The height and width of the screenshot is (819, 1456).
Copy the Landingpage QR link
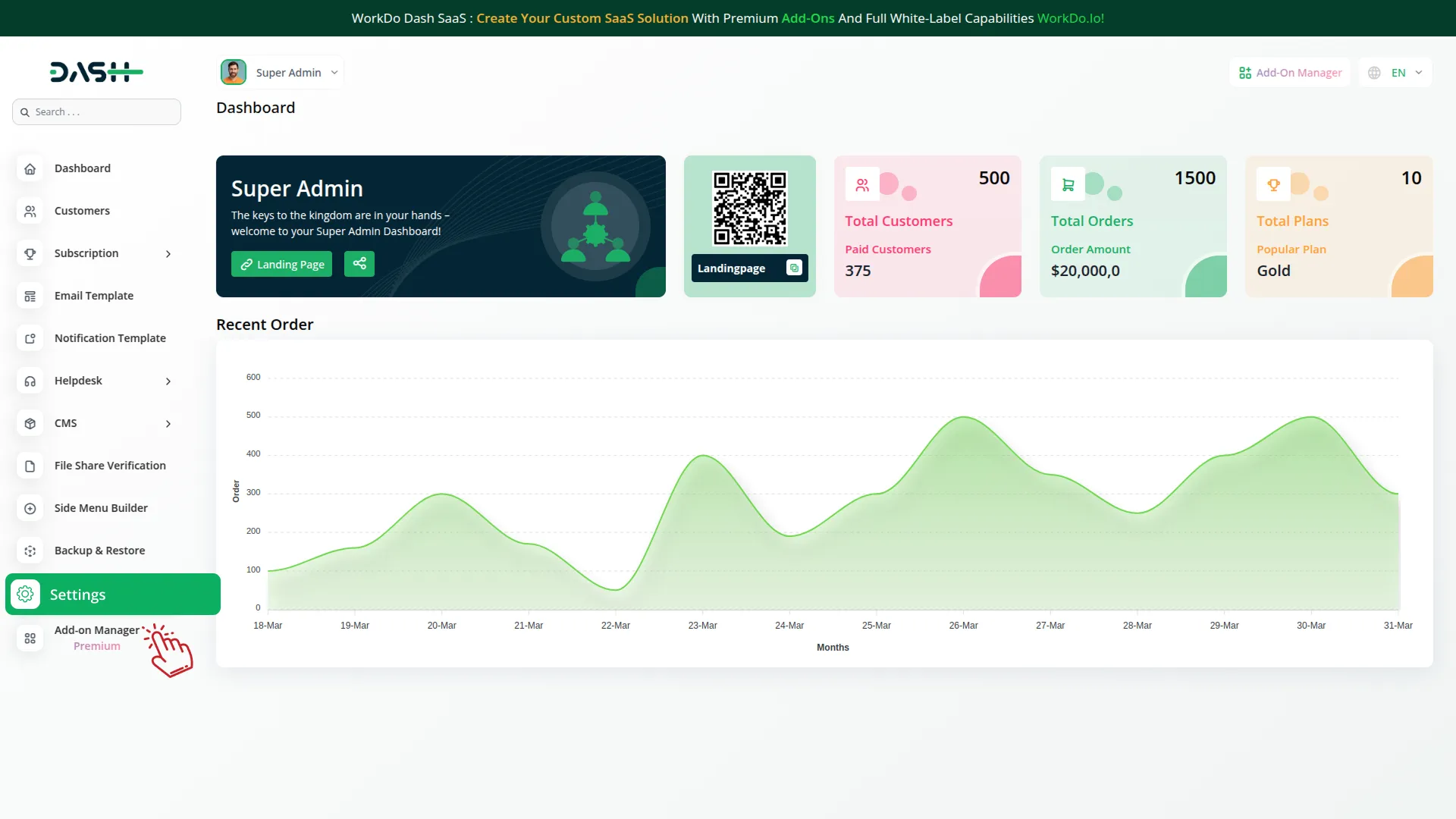pyautogui.click(x=793, y=268)
